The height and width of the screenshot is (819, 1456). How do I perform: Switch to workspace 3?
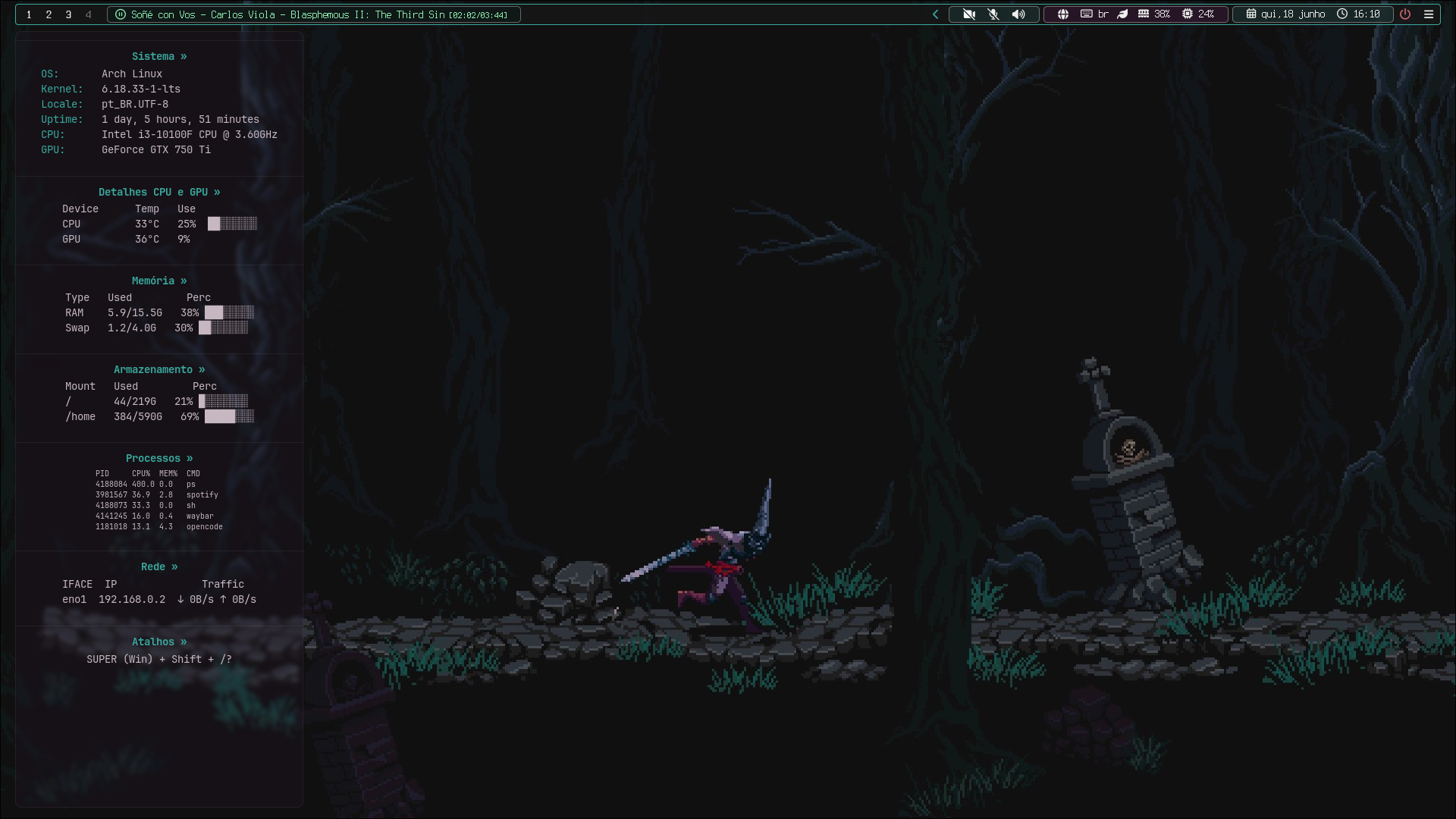click(68, 14)
